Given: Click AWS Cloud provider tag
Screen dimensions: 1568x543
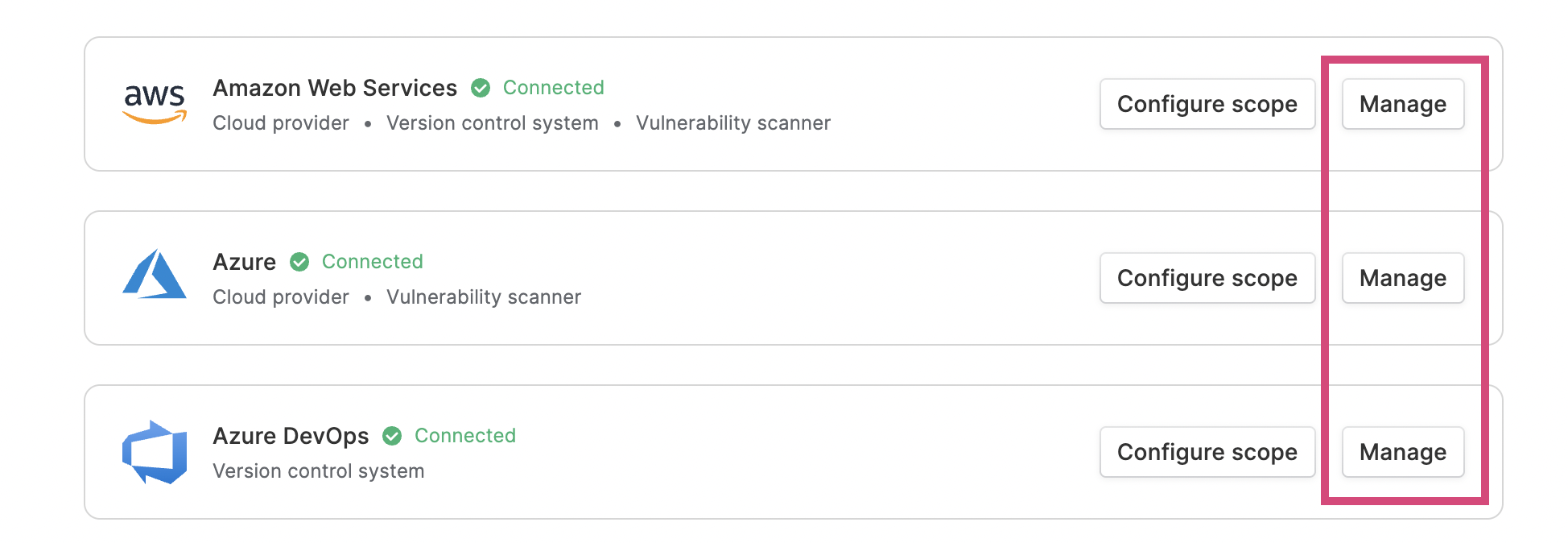Looking at the screenshot, I should 281,123.
